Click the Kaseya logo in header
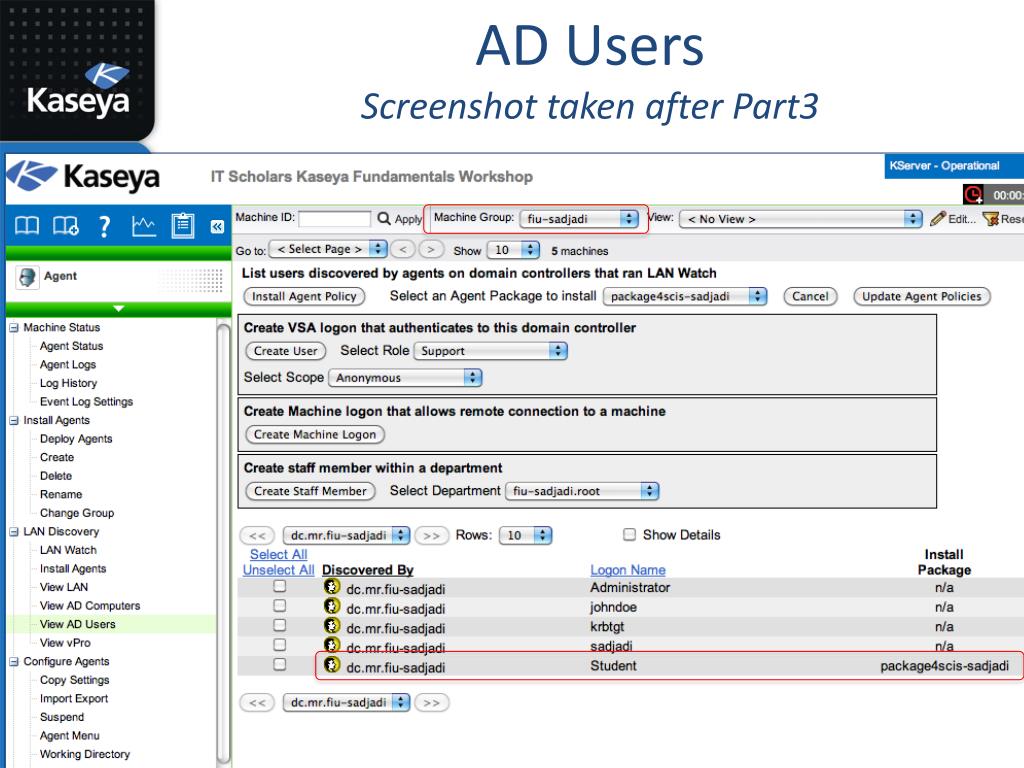Image resolution: width=1024 pixels, height=768 pixels. coord(83,176)
